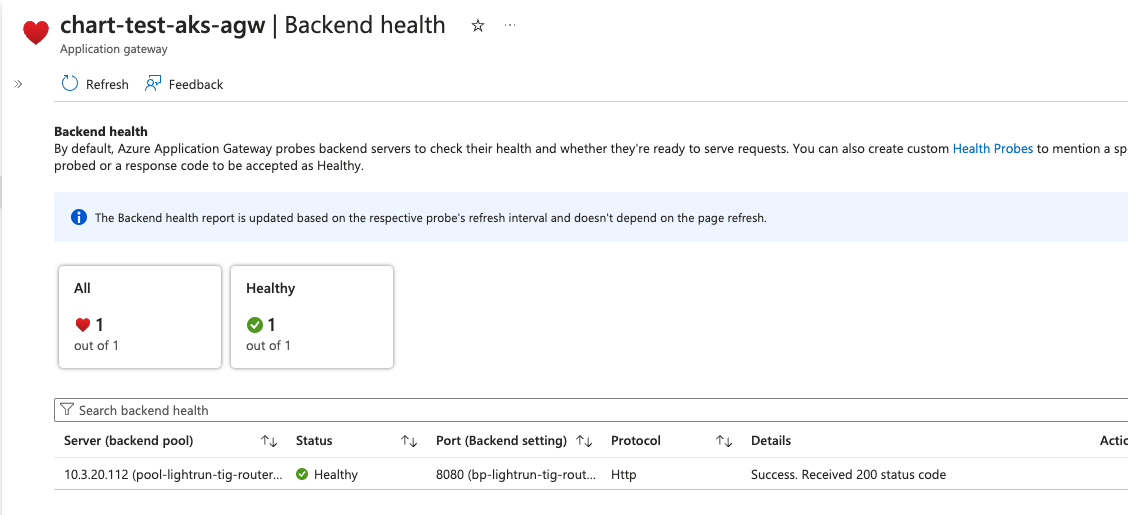Screen dimensions: 1128x515
Task: Click the Refresh icon in the toolbar
Action: click(x=70, y=84)
